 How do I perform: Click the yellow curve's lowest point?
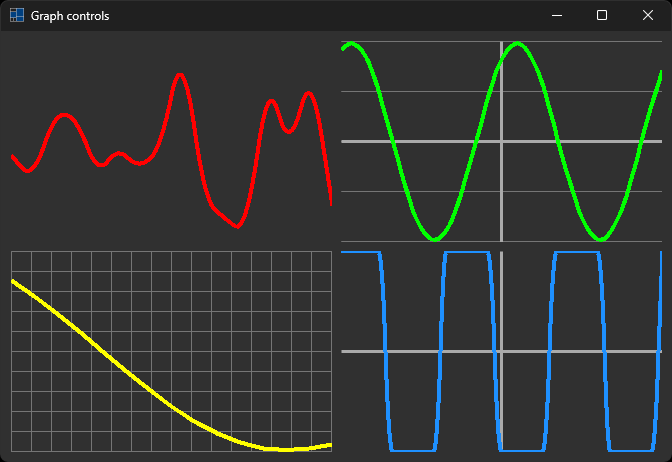pos(285,449)
